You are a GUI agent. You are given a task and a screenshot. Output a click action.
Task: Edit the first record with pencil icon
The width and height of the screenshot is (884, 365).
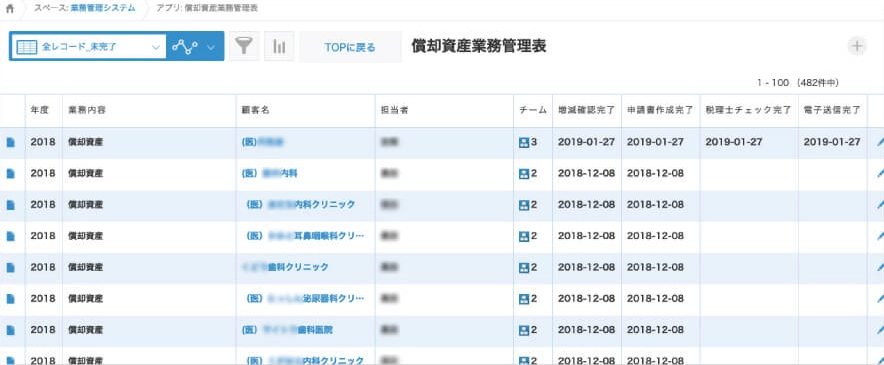(880, 143)
